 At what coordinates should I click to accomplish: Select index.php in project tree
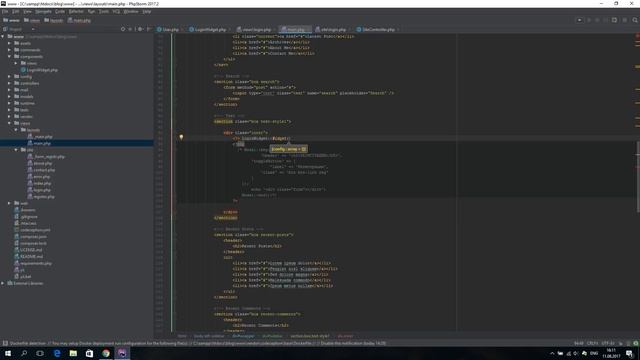[39, 183]
